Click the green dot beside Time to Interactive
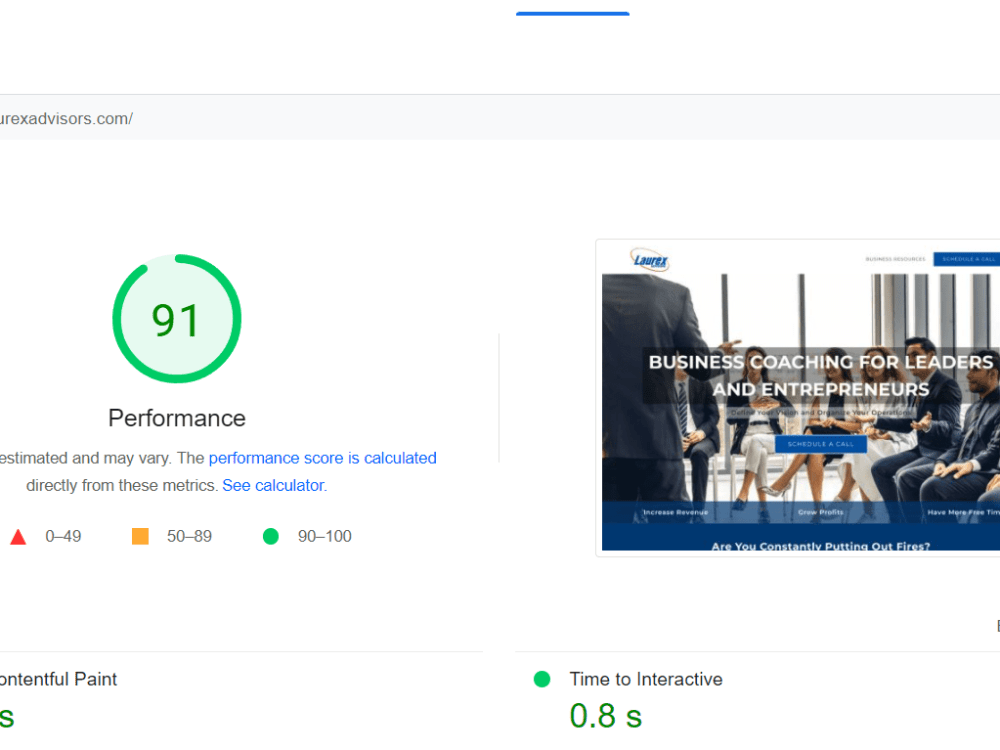This screenshot has height=750, width=1000. [542, 679]
